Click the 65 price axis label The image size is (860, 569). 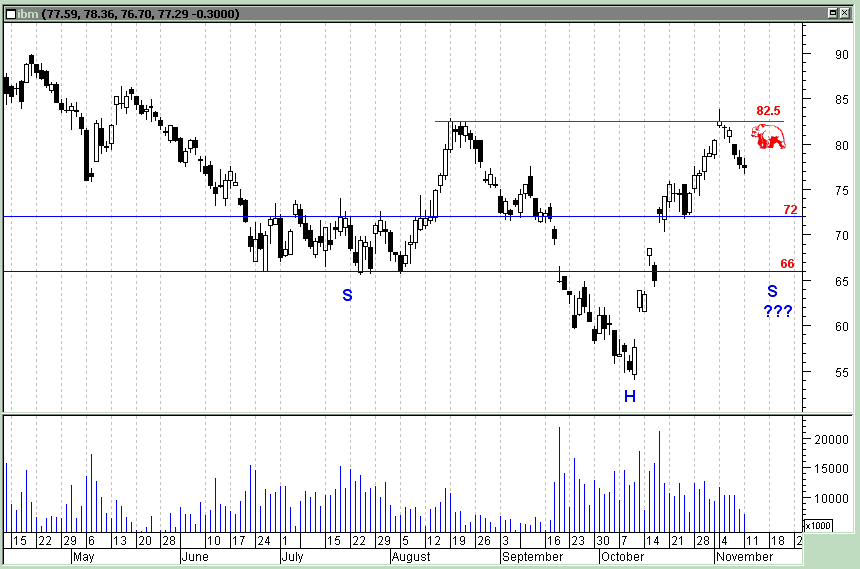coord(841,281)
